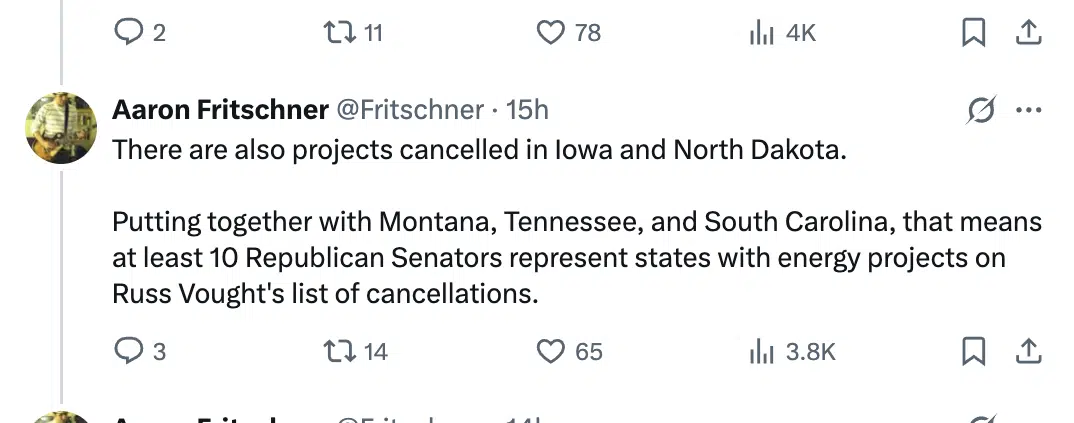Open the three-dot more menu on Fritschner's tweet
This screenshot has width=1074, height=423.
click(x=1028, y=111)
